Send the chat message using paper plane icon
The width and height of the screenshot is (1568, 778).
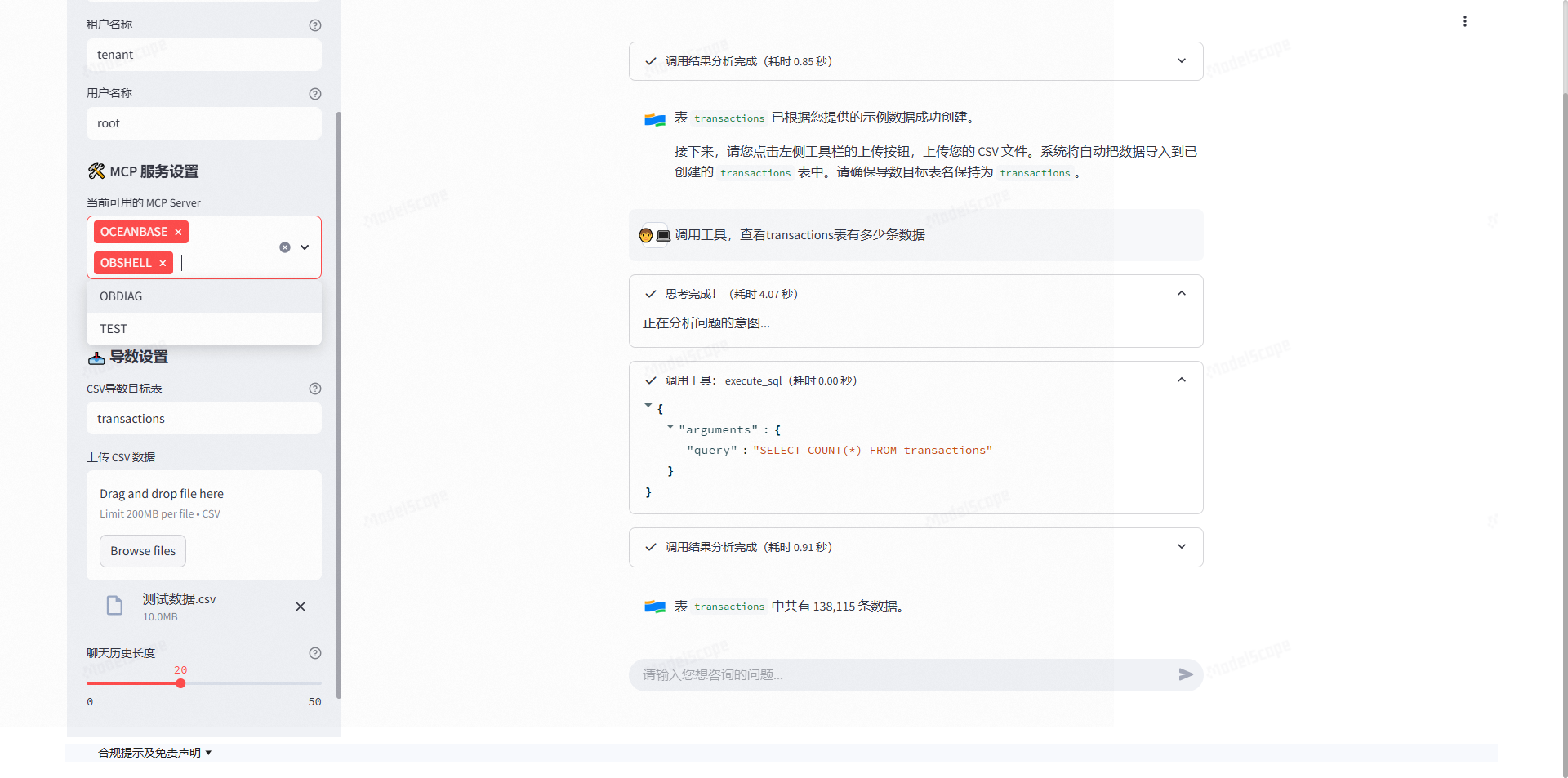click(x=1186, y=674)
